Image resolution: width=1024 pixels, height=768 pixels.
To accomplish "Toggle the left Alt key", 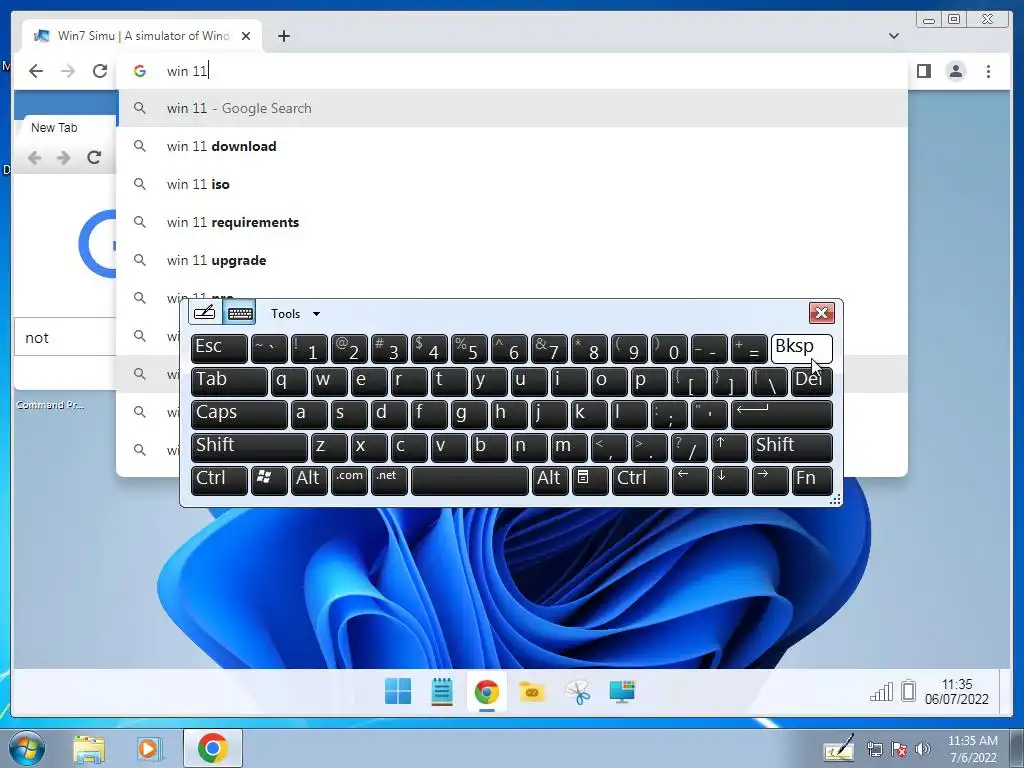I will (309, 480).
